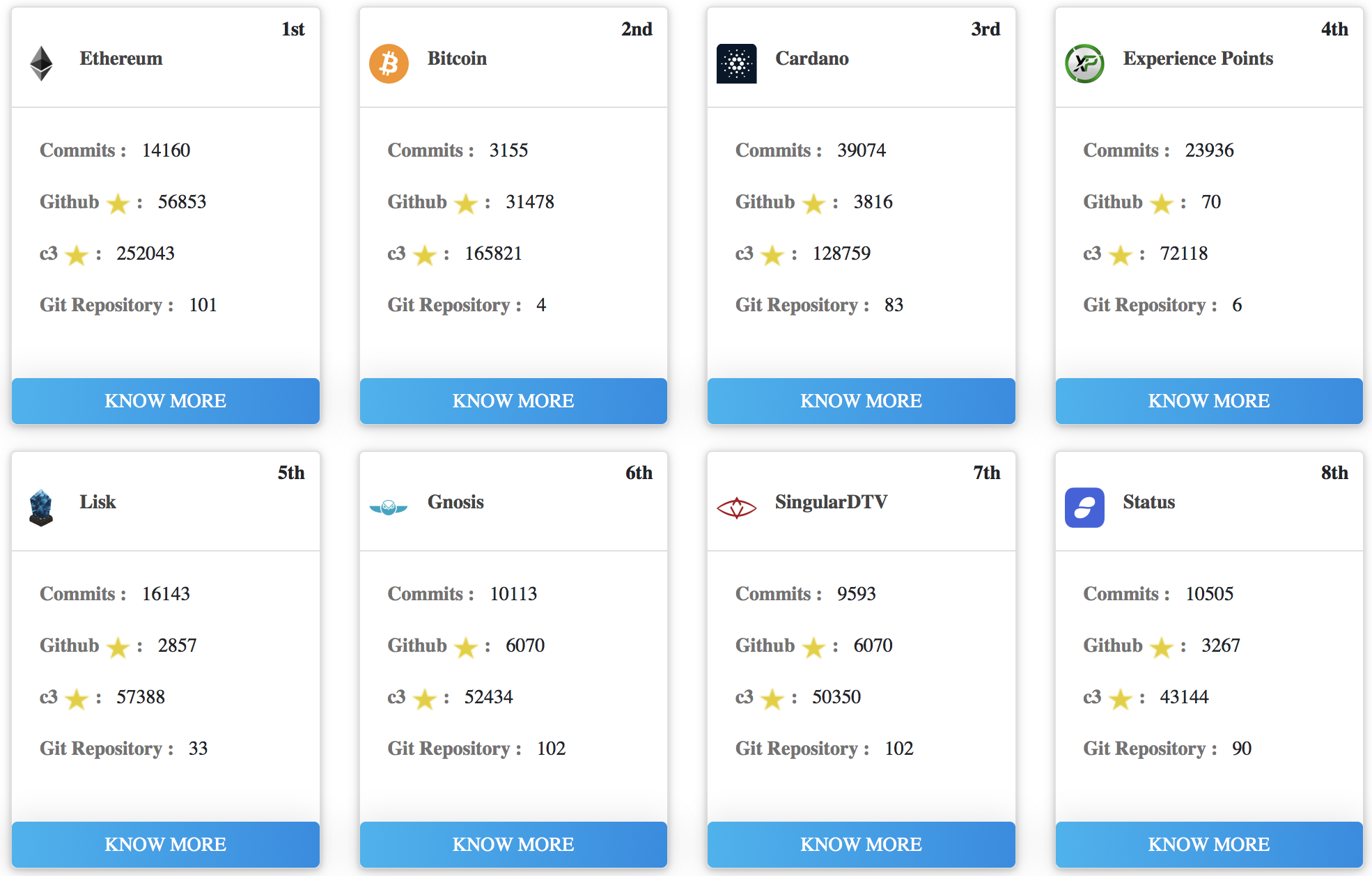Click Lisk Github stars value 2857

(178, 646)
